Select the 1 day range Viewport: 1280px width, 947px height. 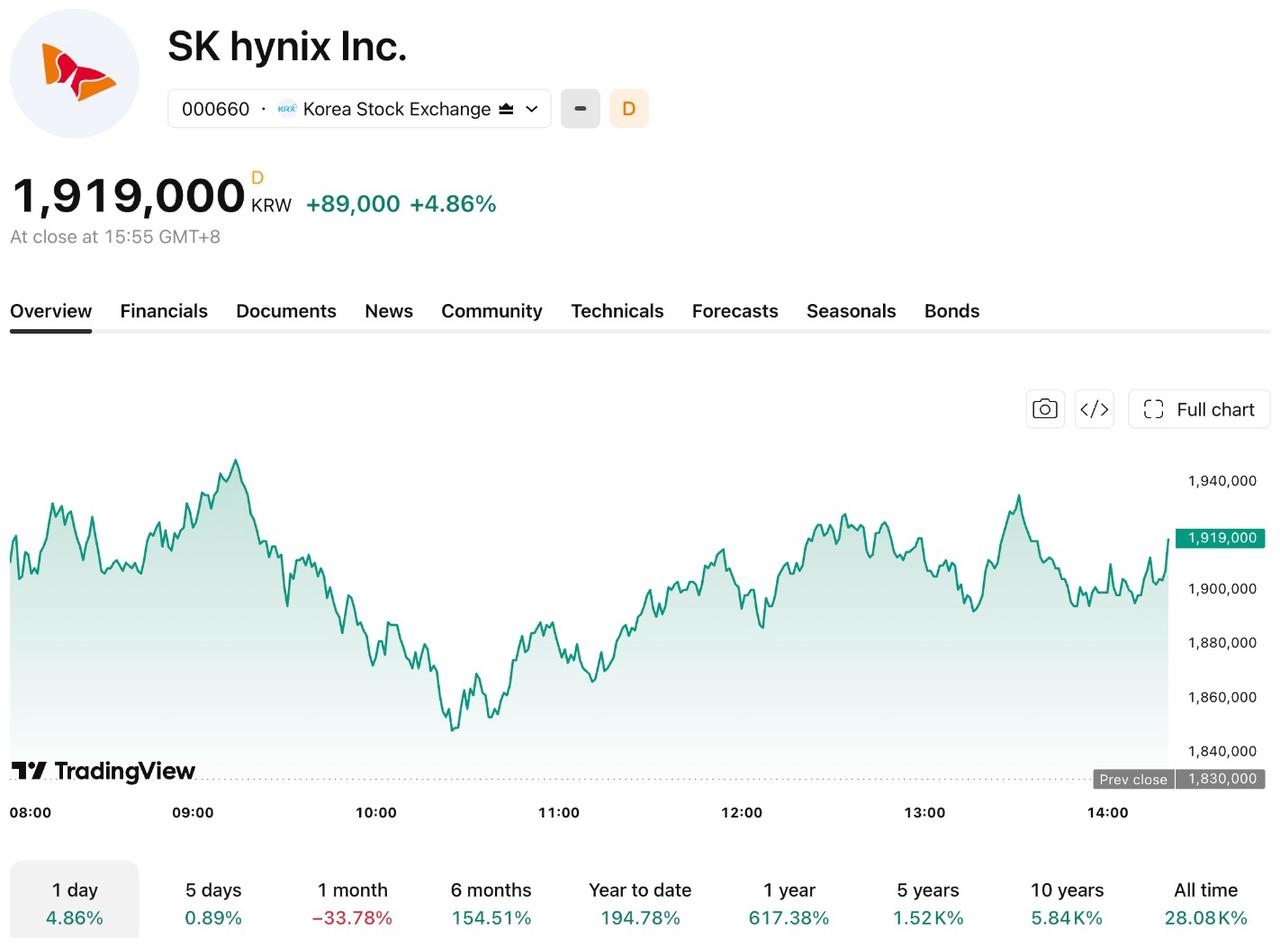pos(74,902)
